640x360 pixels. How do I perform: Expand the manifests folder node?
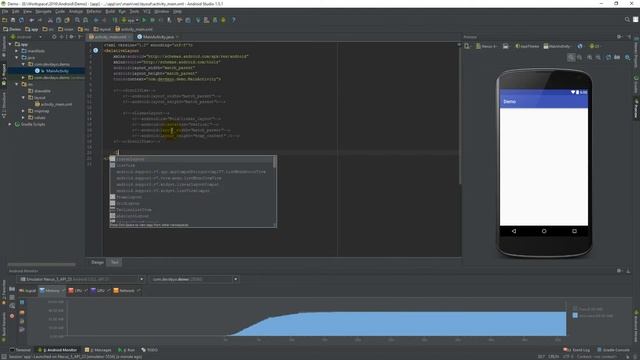(17, 51)
